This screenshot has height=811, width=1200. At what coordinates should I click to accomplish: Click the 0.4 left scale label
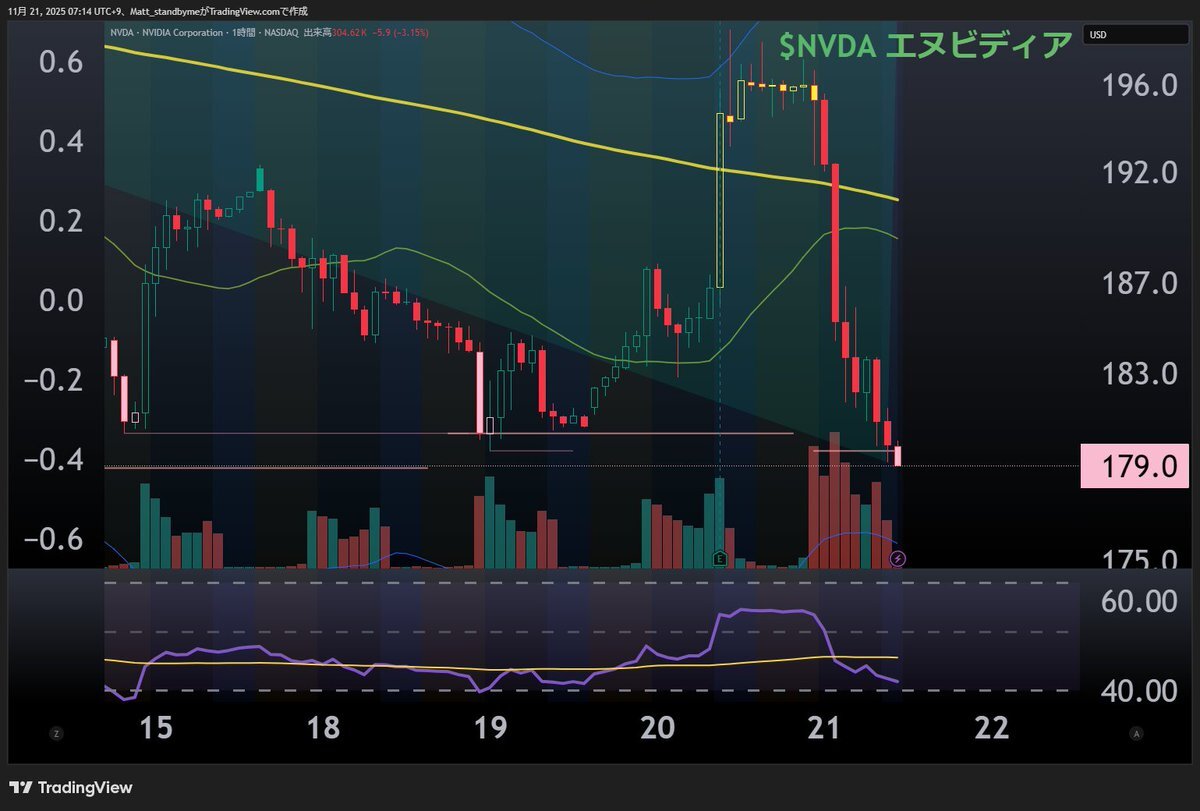(61, 142)
